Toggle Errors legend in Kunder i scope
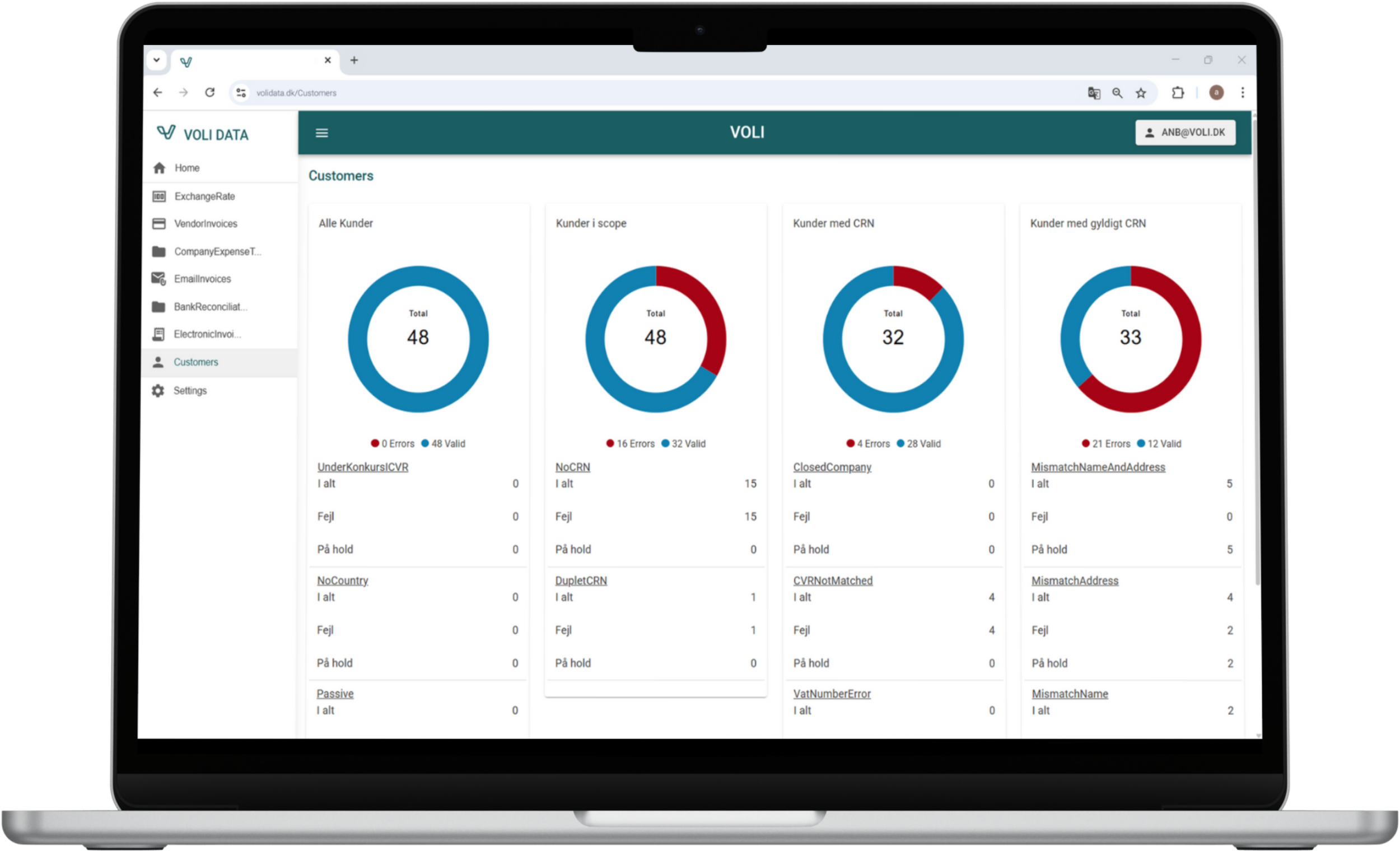This screenshot has width=1400, height=851. [630, 443]
